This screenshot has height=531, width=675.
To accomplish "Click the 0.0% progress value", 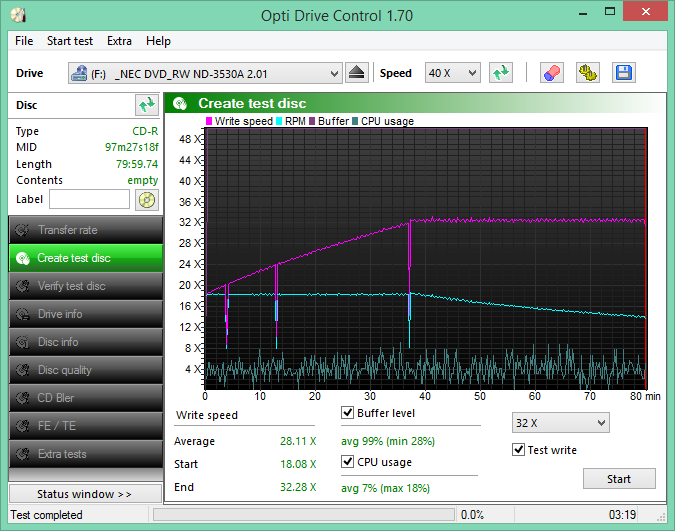I will click(472, 515).
